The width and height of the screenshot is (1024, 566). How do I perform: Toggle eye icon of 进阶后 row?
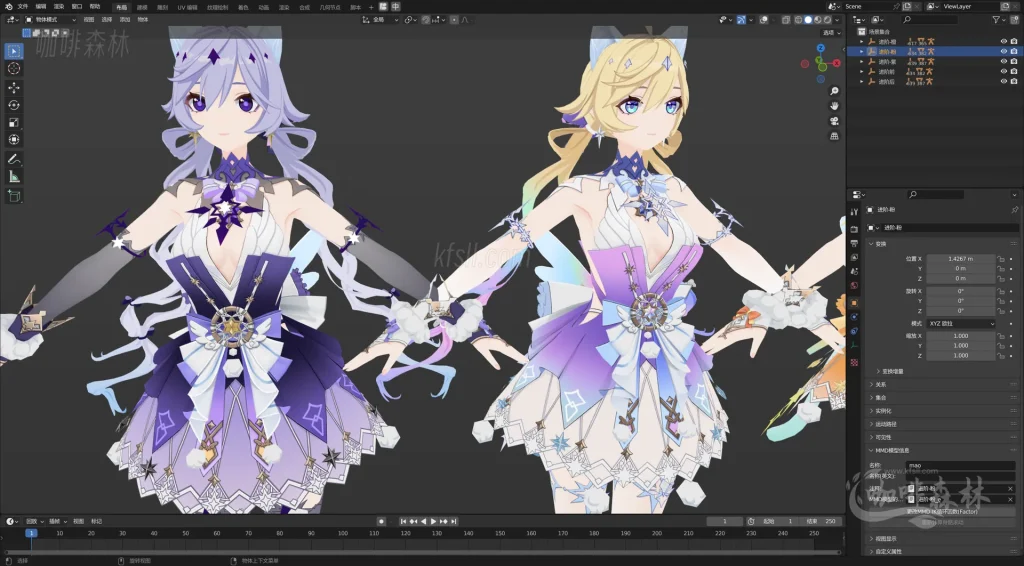[x=1004, y=82]
